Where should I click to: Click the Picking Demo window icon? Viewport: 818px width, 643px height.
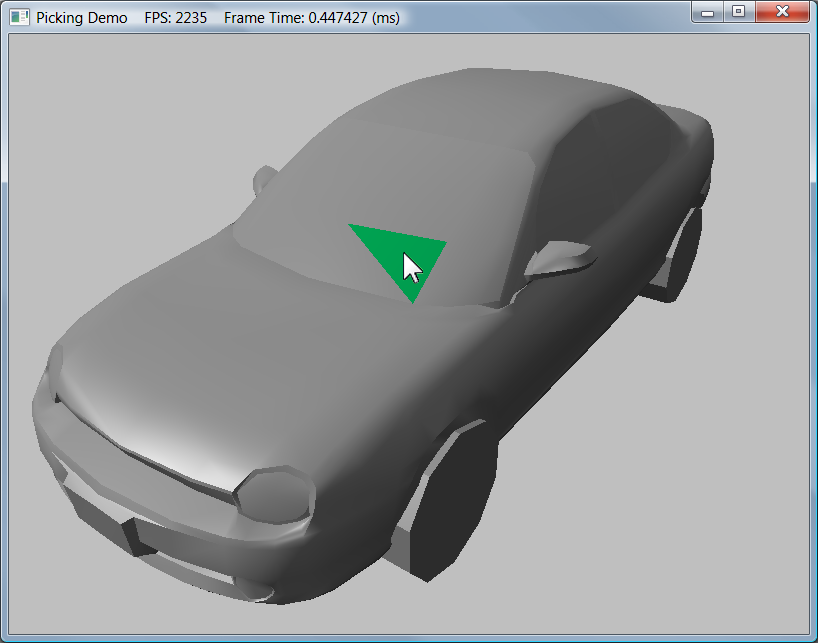coord(19,18)
